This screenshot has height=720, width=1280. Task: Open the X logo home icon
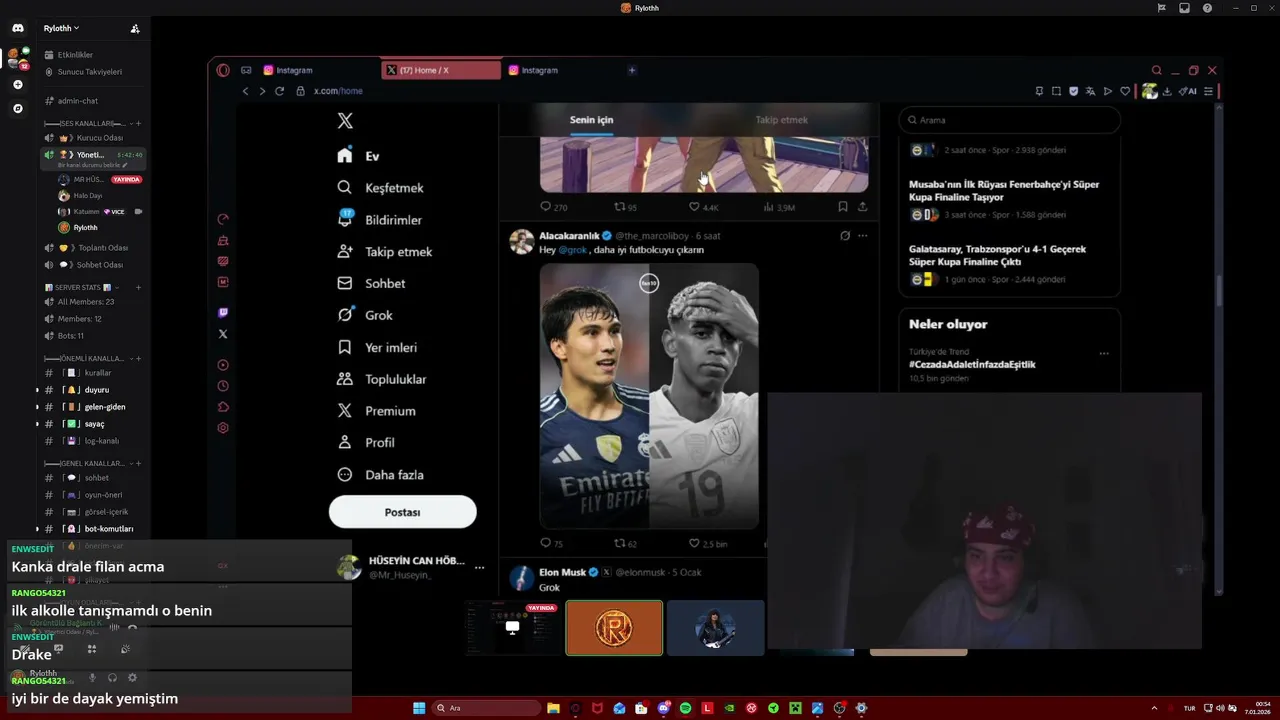pyautogui.click(x=345, y=121)
